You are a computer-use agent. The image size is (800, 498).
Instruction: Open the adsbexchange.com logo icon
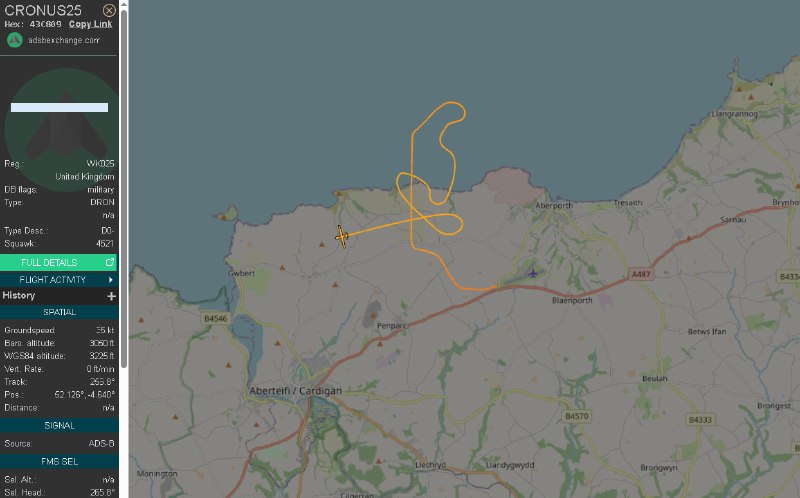click(x=15, y=40)
